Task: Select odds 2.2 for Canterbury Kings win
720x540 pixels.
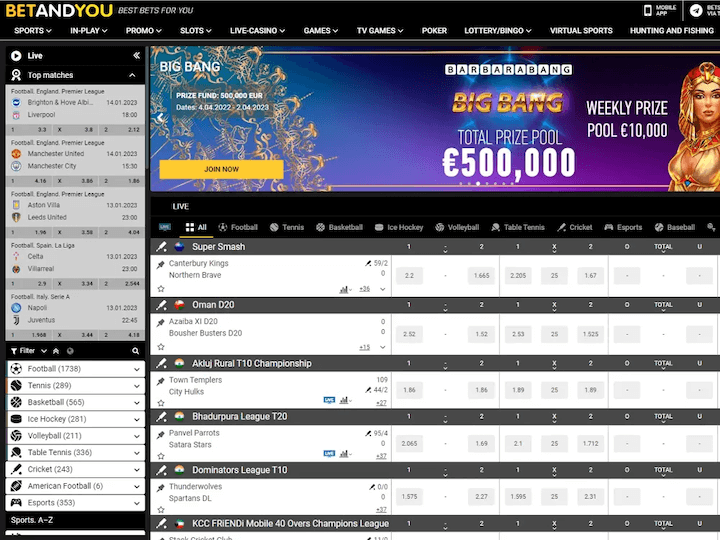Action: coord(409,275)
